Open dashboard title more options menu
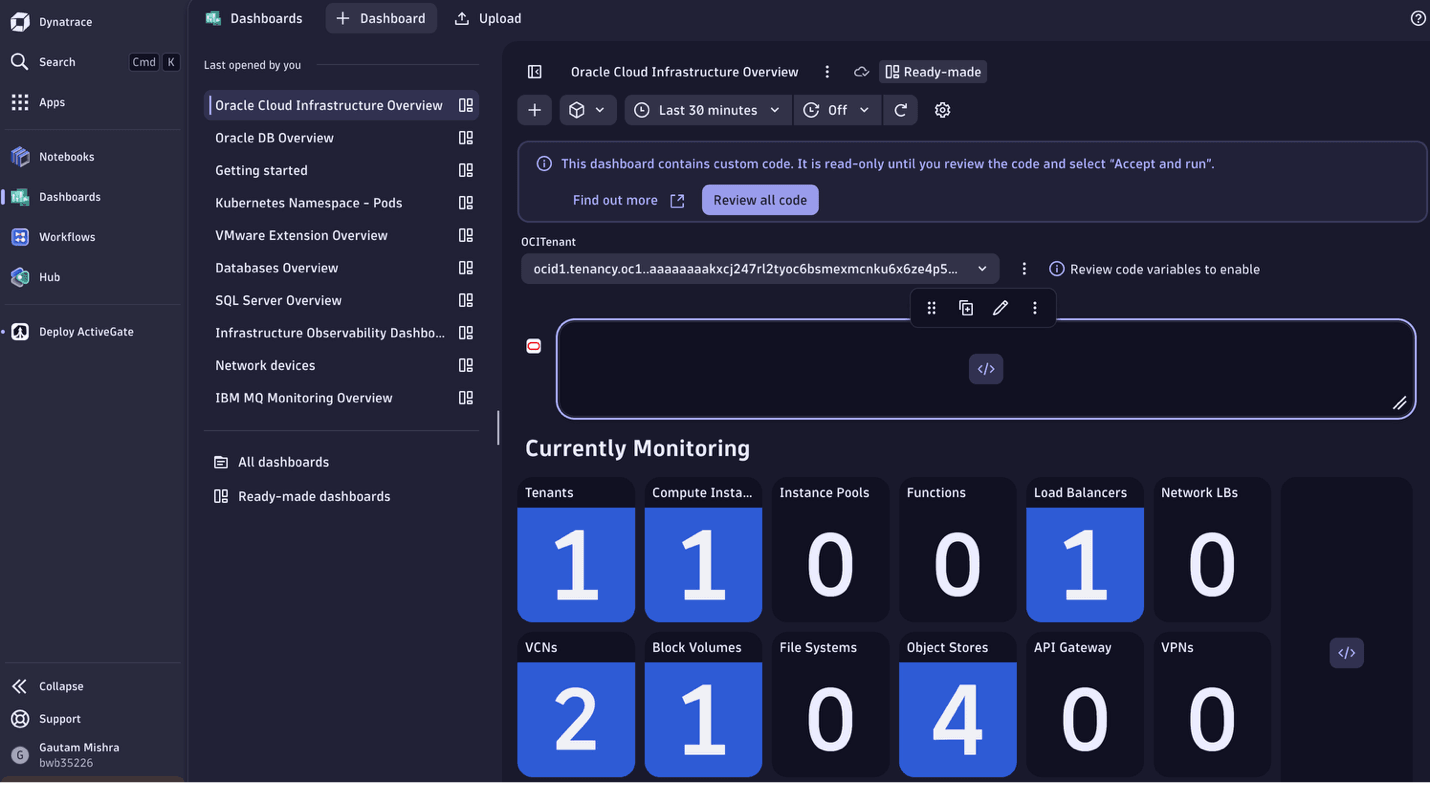Viewport: 1430px width, 785px height. point(827,72)
